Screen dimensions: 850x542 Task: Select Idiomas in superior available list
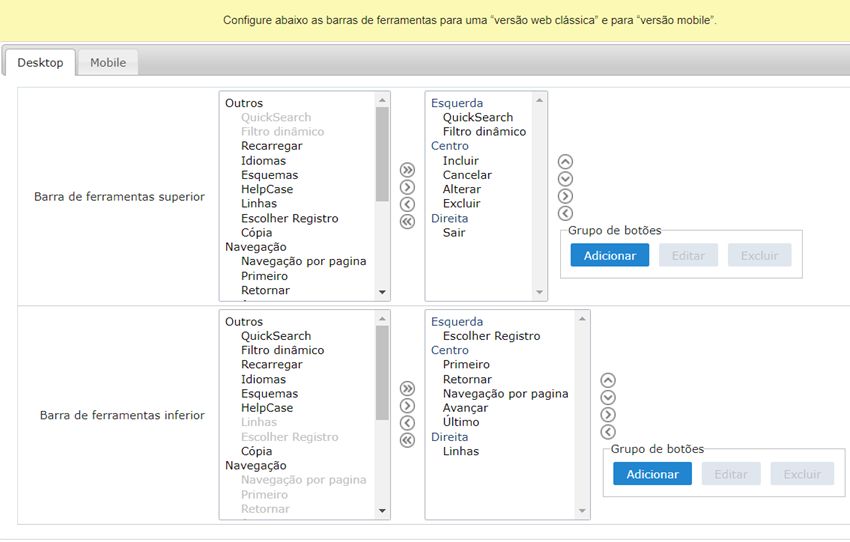click(263, 160)
